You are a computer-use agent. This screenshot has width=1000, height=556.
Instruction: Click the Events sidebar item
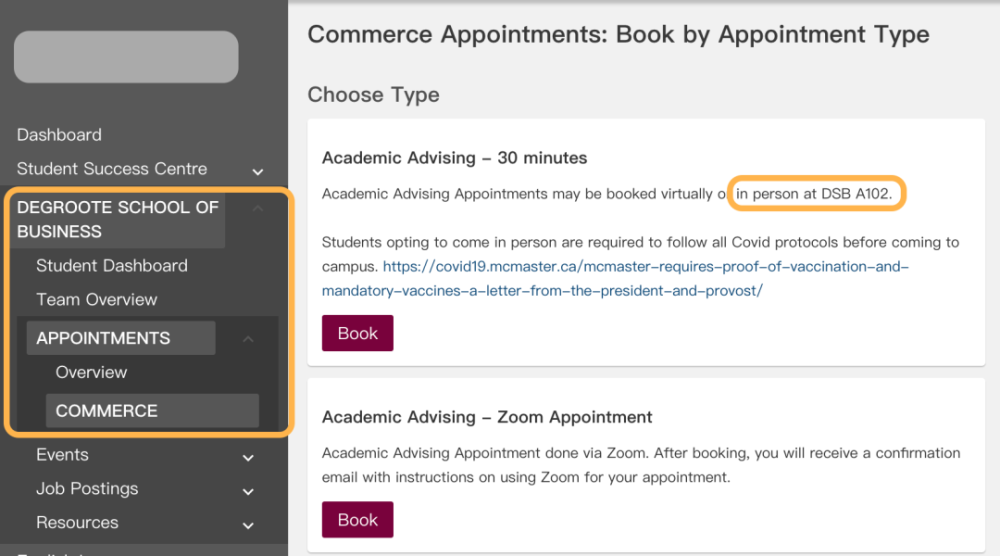pos(62,455)
